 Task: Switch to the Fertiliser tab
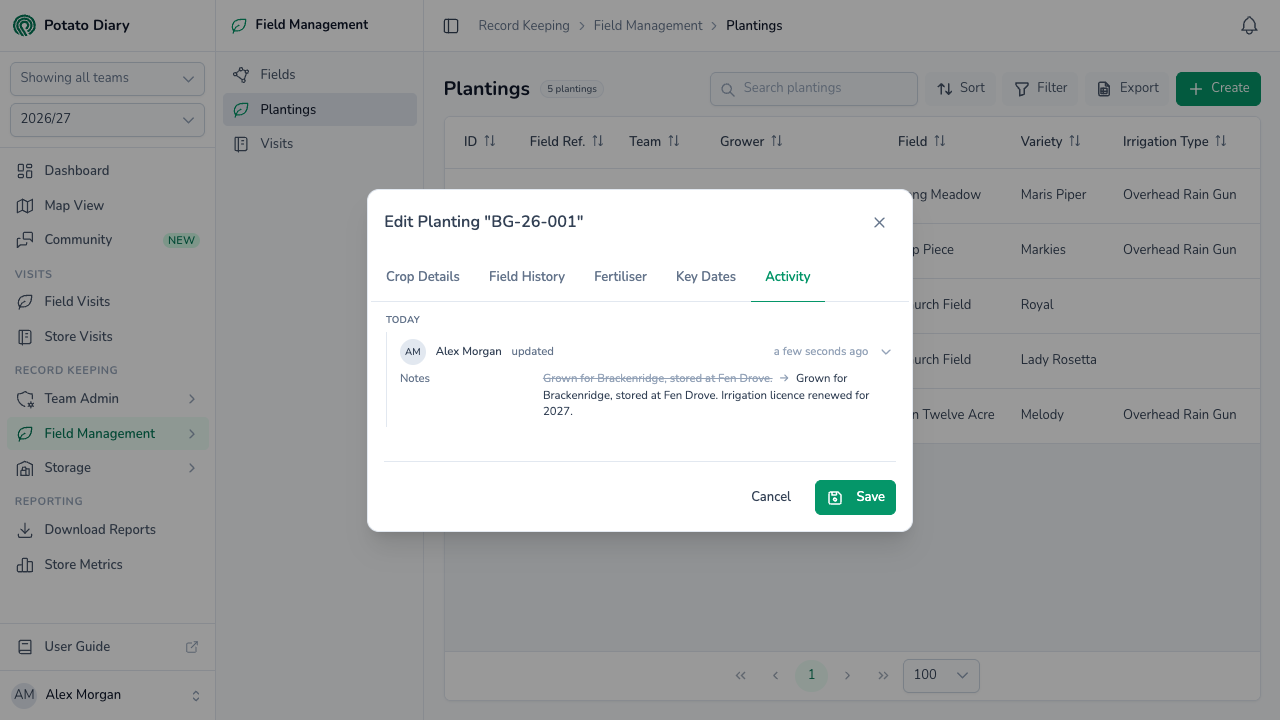click(x=620, y=277)
